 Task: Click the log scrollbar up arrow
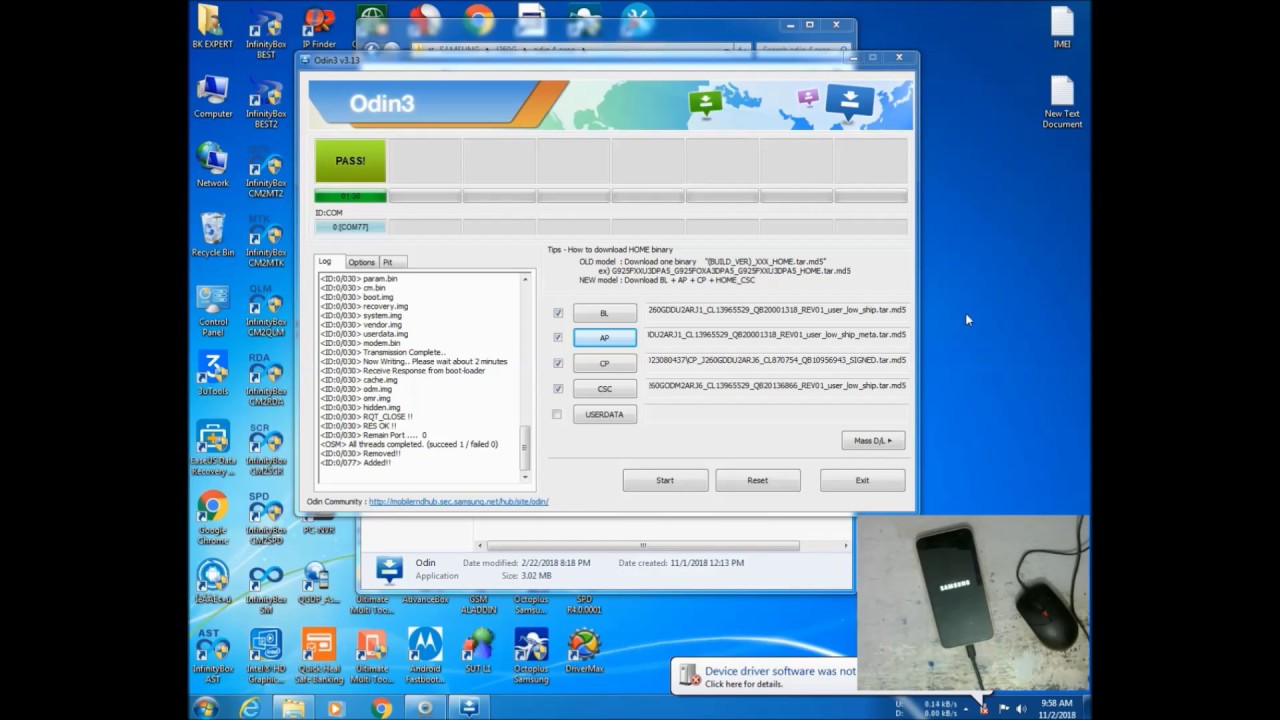point(524,279)
